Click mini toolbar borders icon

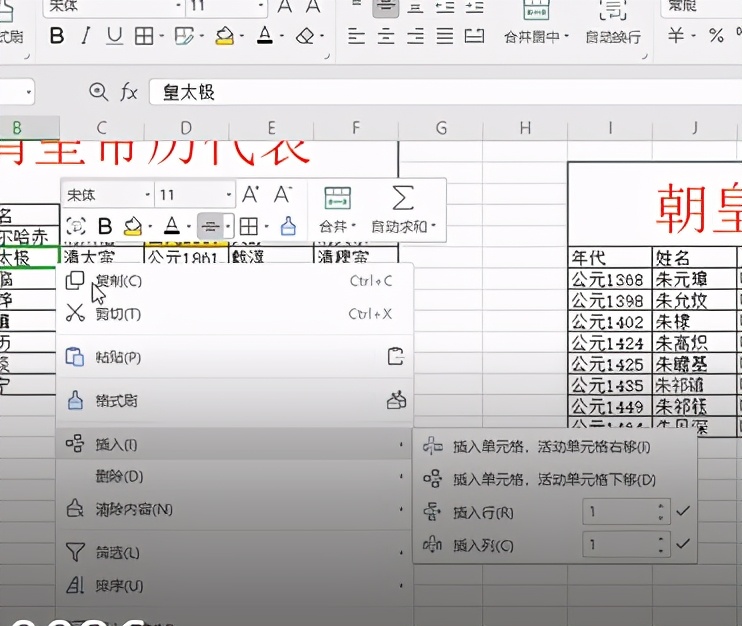(x=248, y=226)
